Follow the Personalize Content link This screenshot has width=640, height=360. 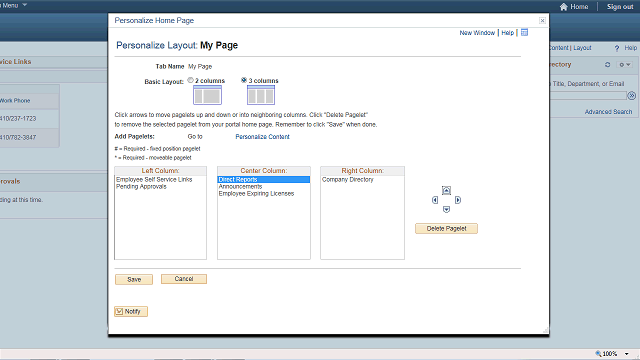(x=262, y=137)
